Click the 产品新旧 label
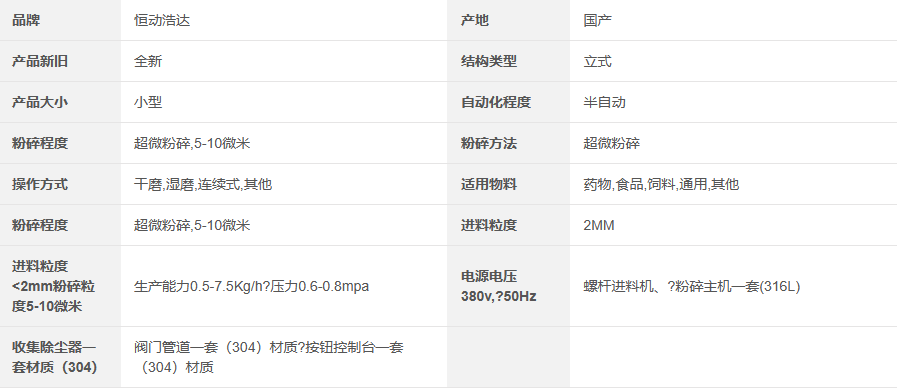This screenshot has width=897, height=388. click(40, 61)
